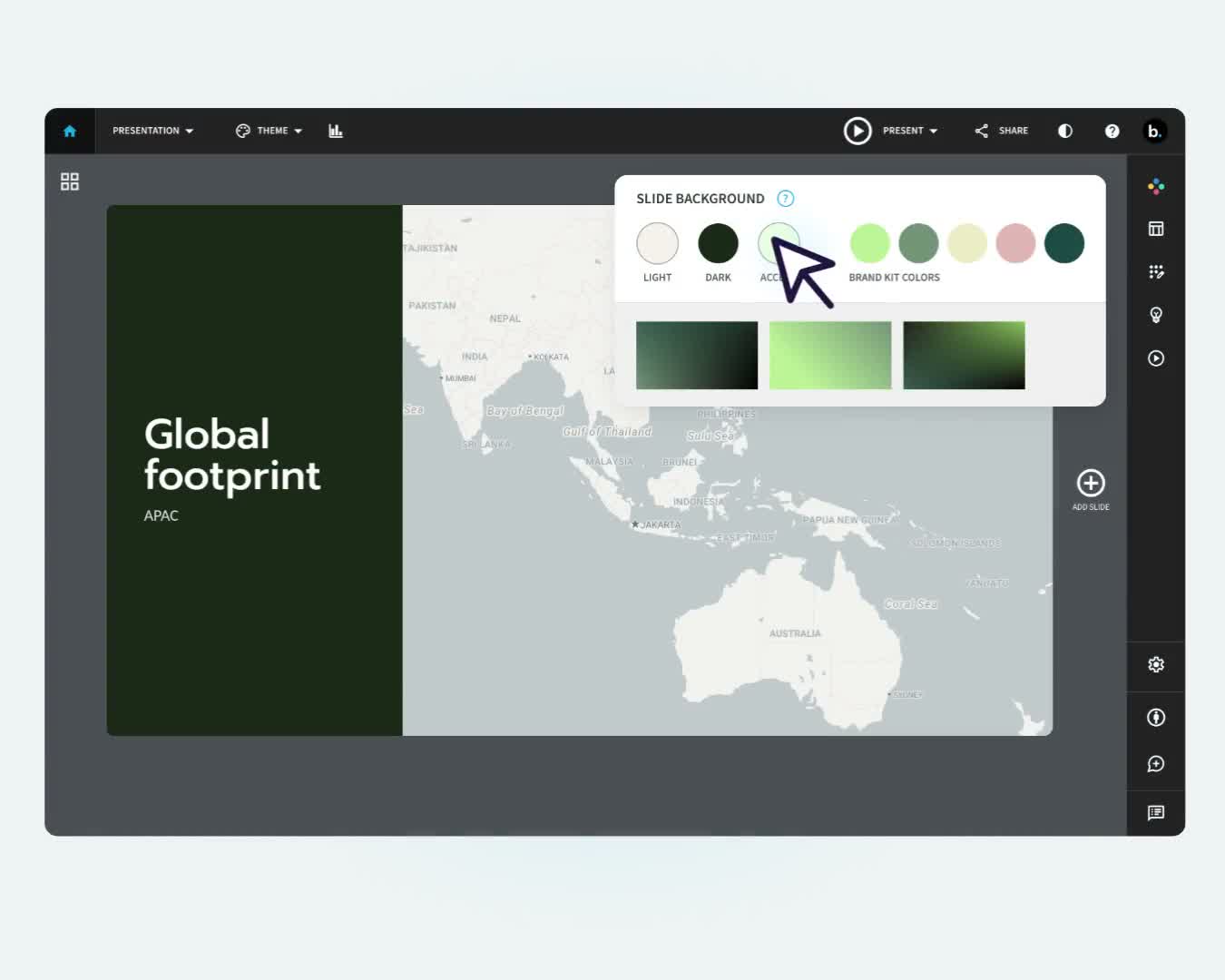Add a new slide
The height and width of the screenshot is (980, 1225).
(1091, 490)
